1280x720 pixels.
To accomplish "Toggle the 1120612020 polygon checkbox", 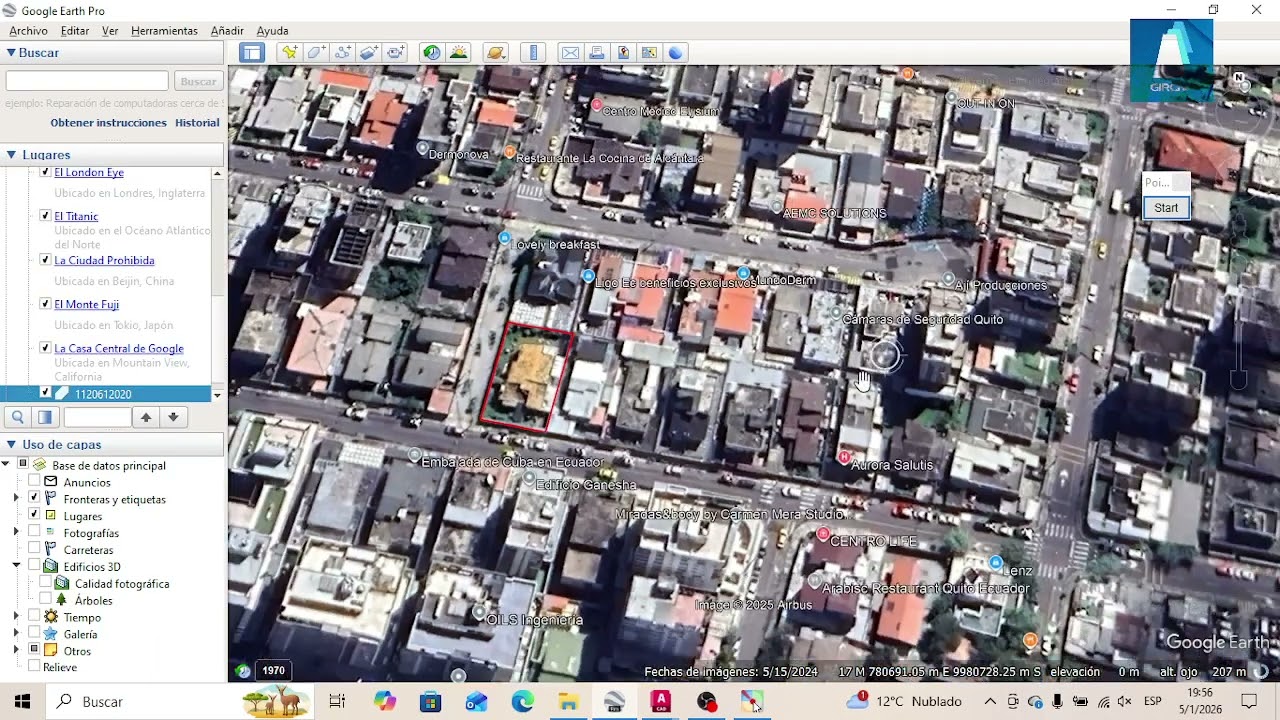I will tap(45, 393).
